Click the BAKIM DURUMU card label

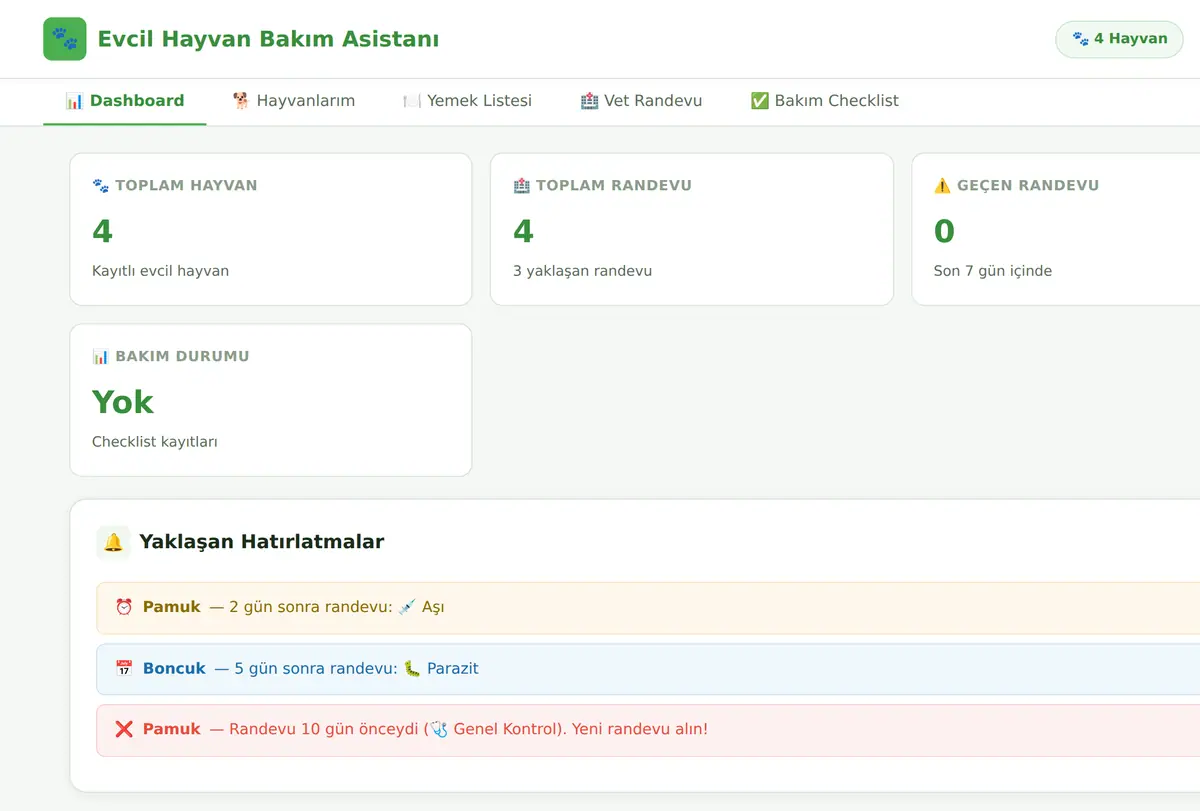[182, 356]
